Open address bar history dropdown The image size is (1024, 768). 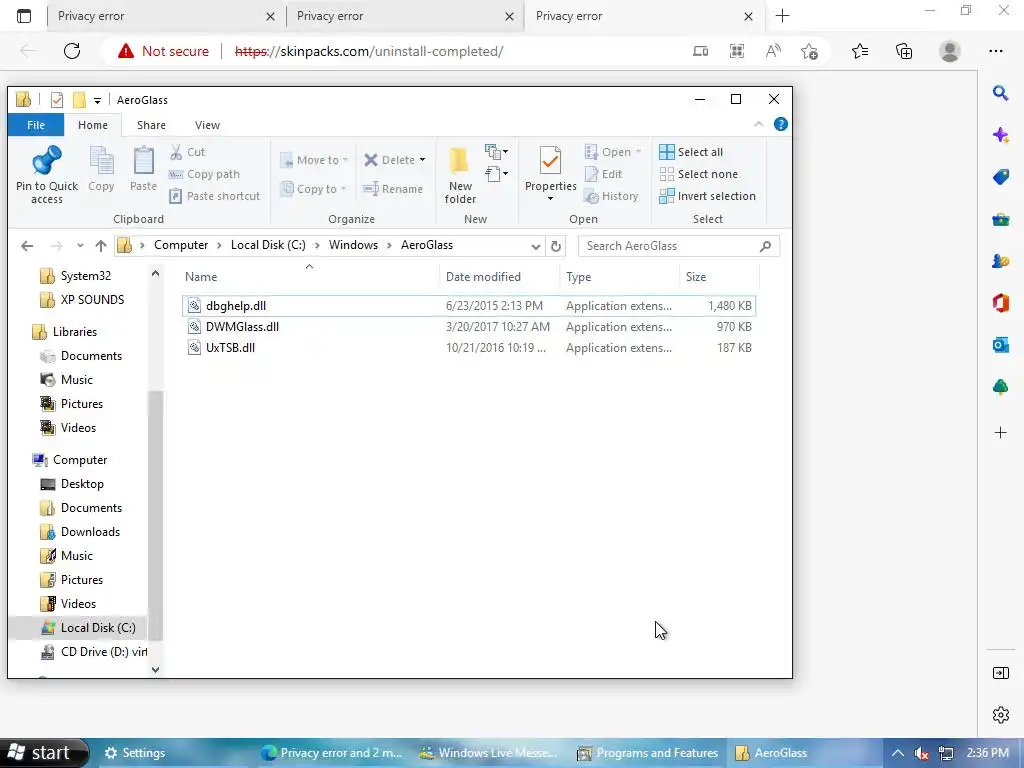pyautogui.click(x=536, y=246)
